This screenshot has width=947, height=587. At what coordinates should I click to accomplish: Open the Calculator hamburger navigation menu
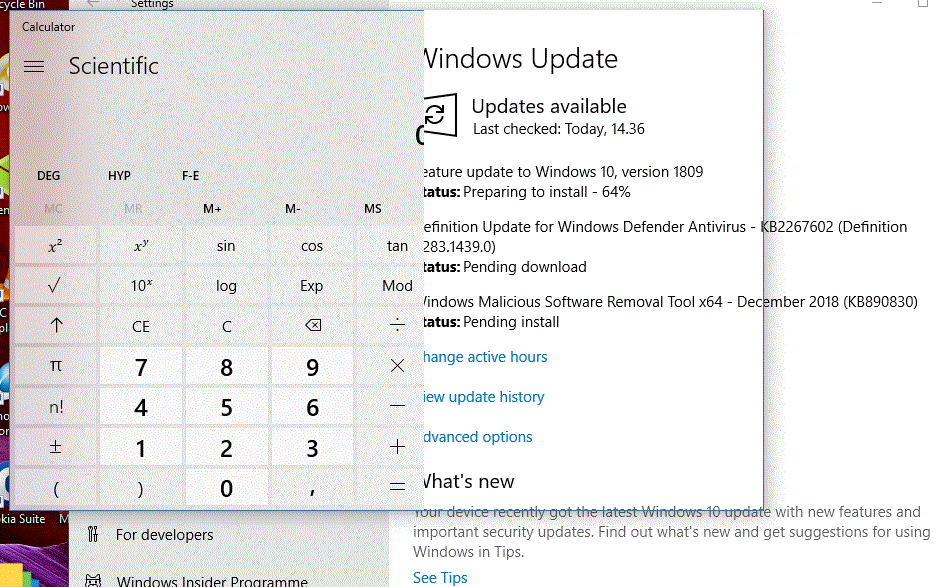(34, 66)
